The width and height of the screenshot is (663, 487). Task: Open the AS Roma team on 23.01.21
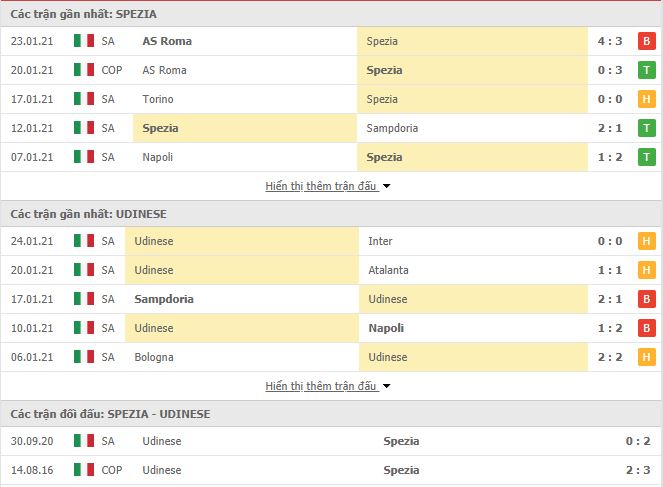[x=167, y=41]
